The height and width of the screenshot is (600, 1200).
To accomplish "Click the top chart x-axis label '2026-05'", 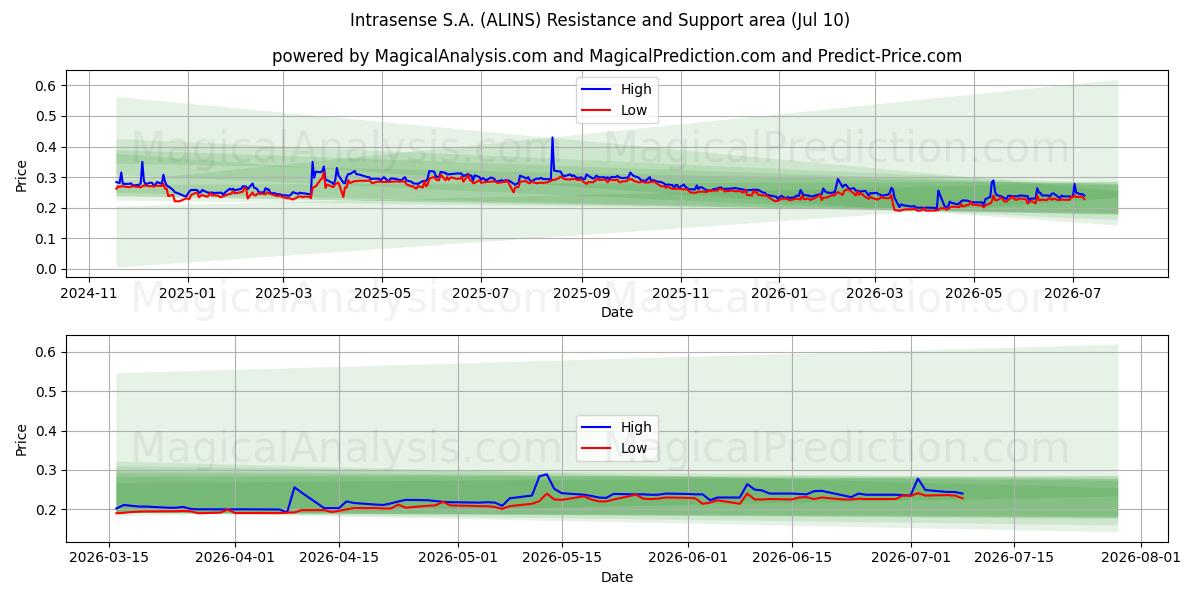I will point(973,293).
